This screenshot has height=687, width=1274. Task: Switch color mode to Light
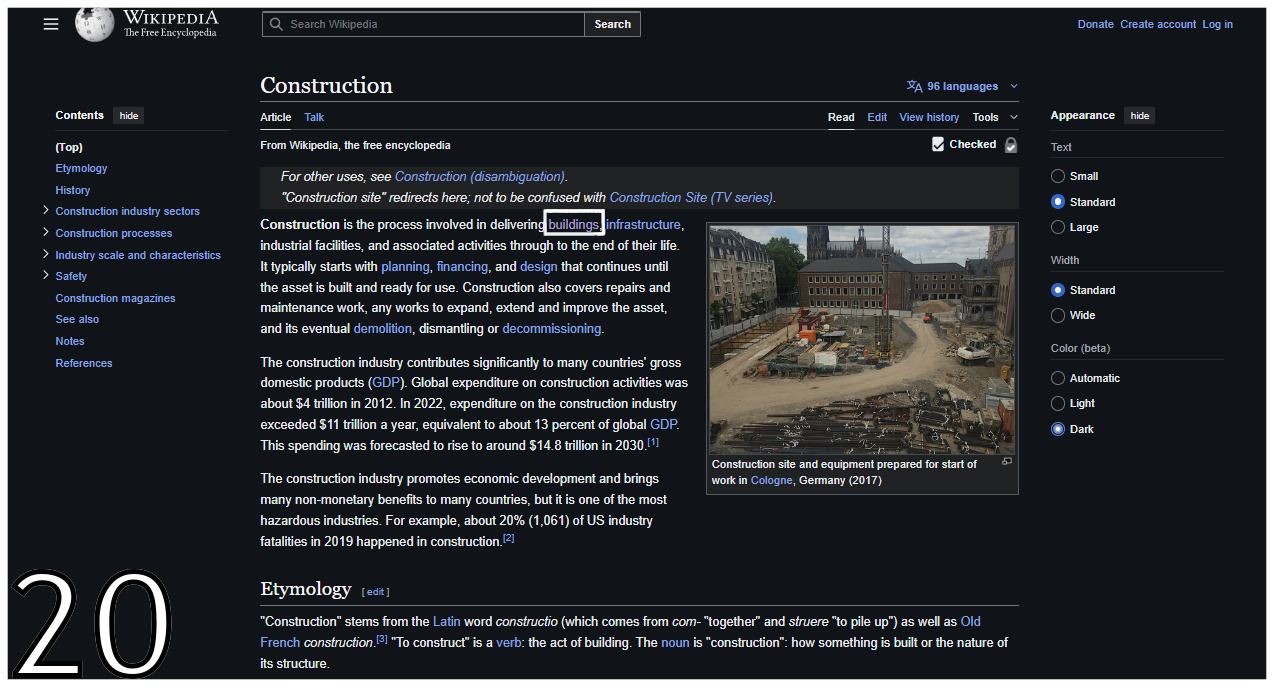tap(1058, 403)
